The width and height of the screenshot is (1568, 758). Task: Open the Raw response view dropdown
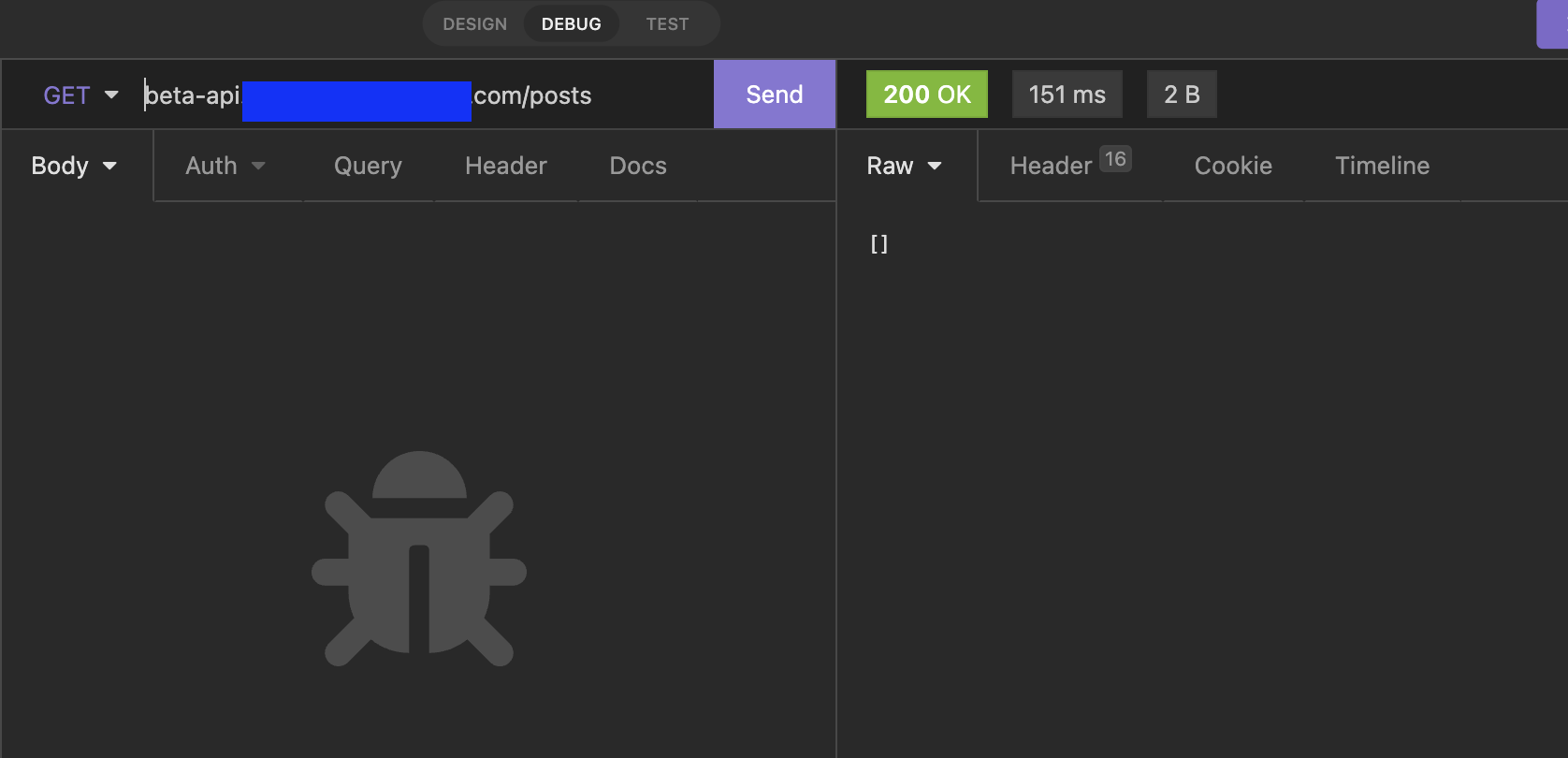tap(904, 166)
